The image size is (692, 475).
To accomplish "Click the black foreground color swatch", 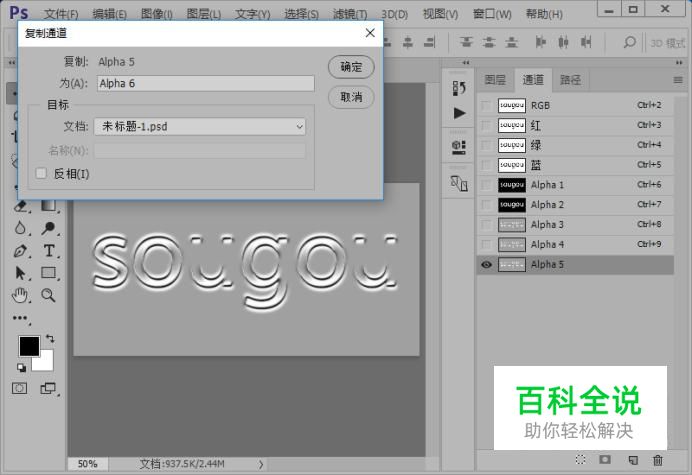I will pos(27,345).
